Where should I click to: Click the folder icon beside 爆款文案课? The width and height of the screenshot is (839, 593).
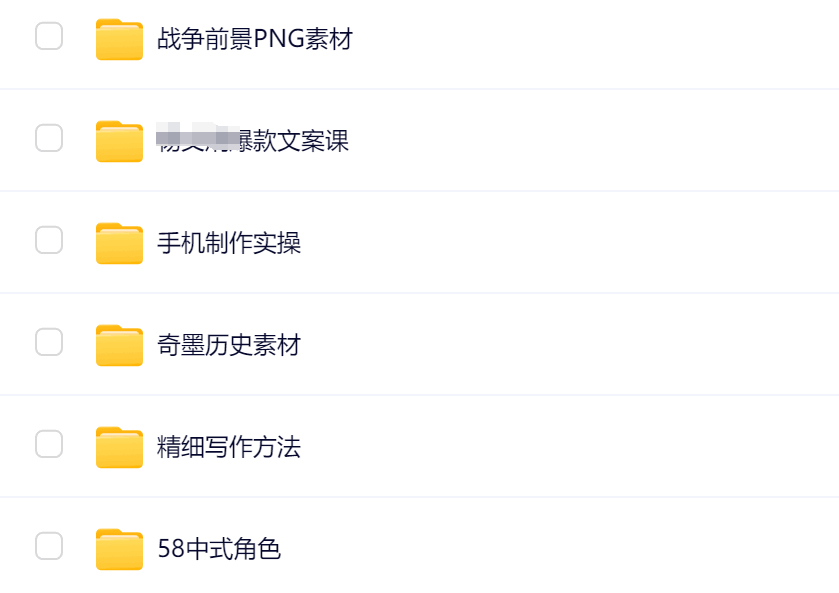[119, 141]
